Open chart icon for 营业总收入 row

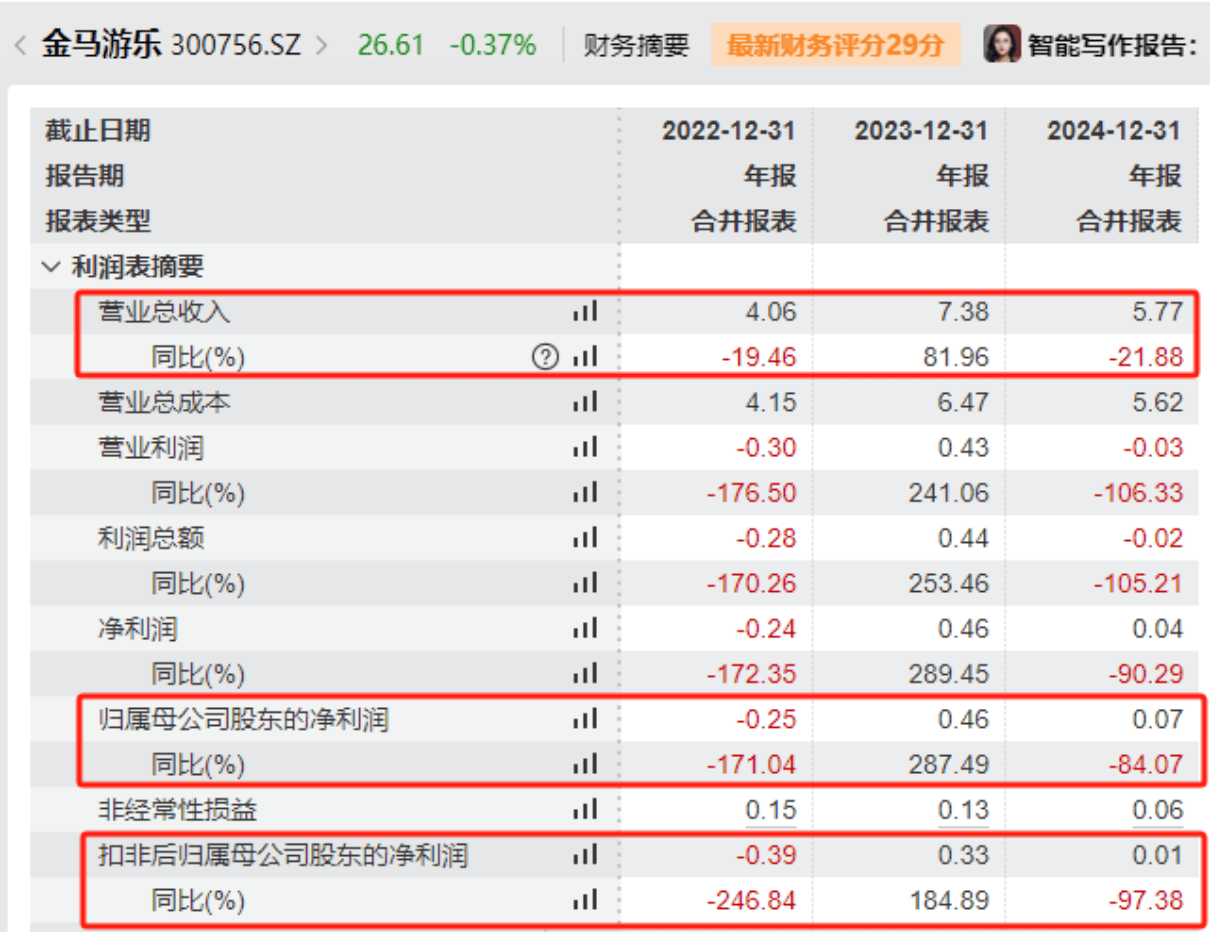point(585,312)
